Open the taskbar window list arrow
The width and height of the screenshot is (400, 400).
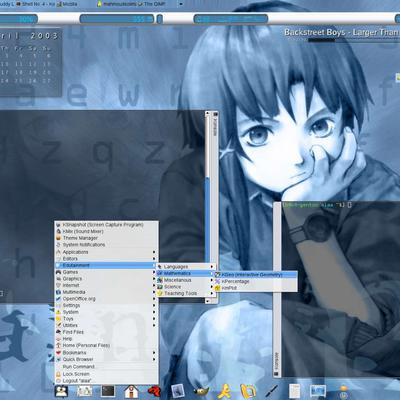pyautogui.click(x=181, y=4)
